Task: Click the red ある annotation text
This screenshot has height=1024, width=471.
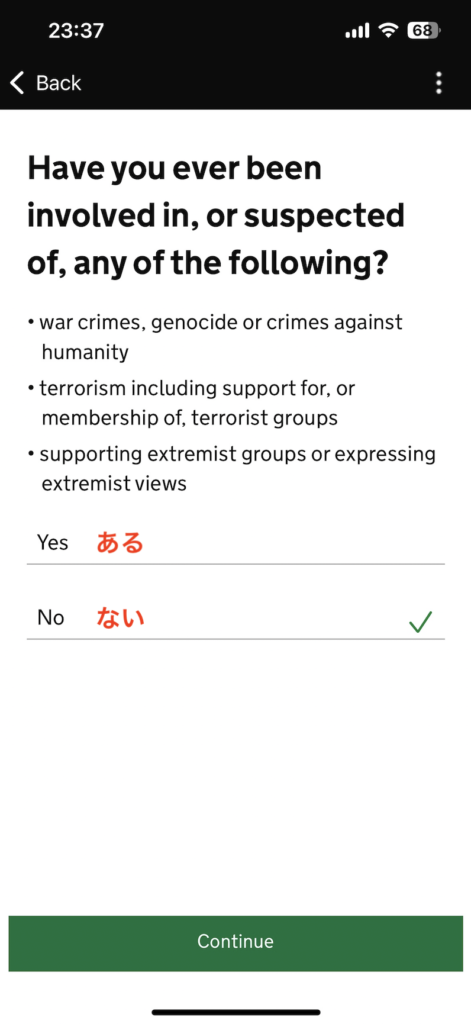Action: [120, 543]
